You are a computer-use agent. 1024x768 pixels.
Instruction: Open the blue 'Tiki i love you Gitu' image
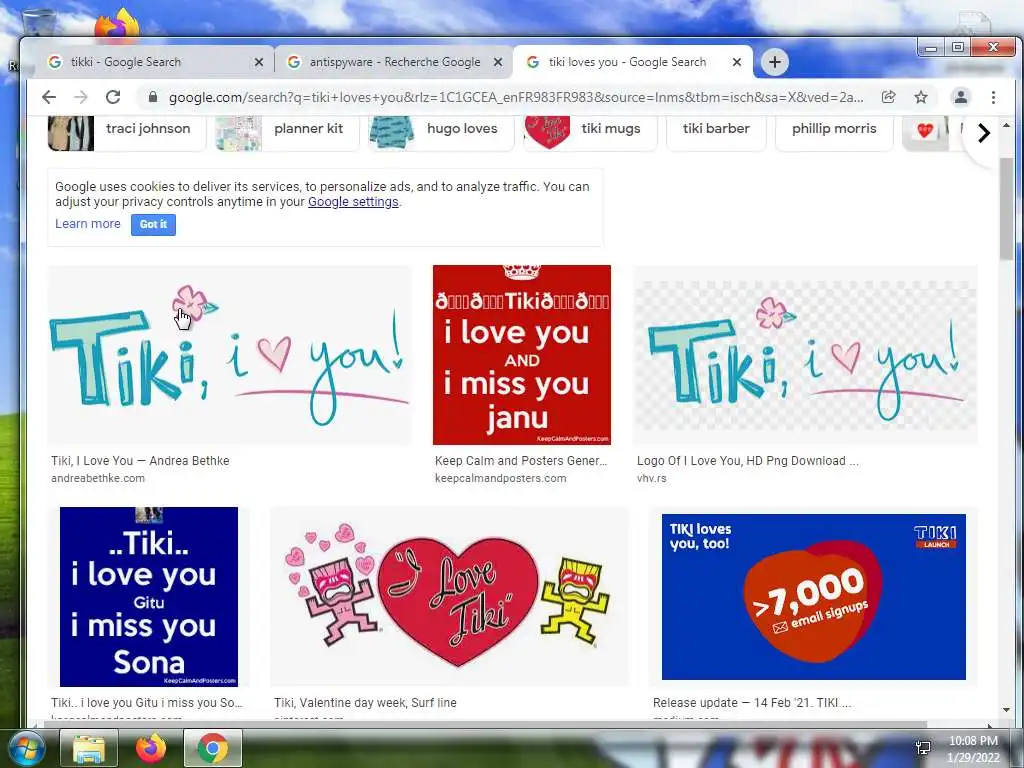pyautogui.click(x=148, y=597)
